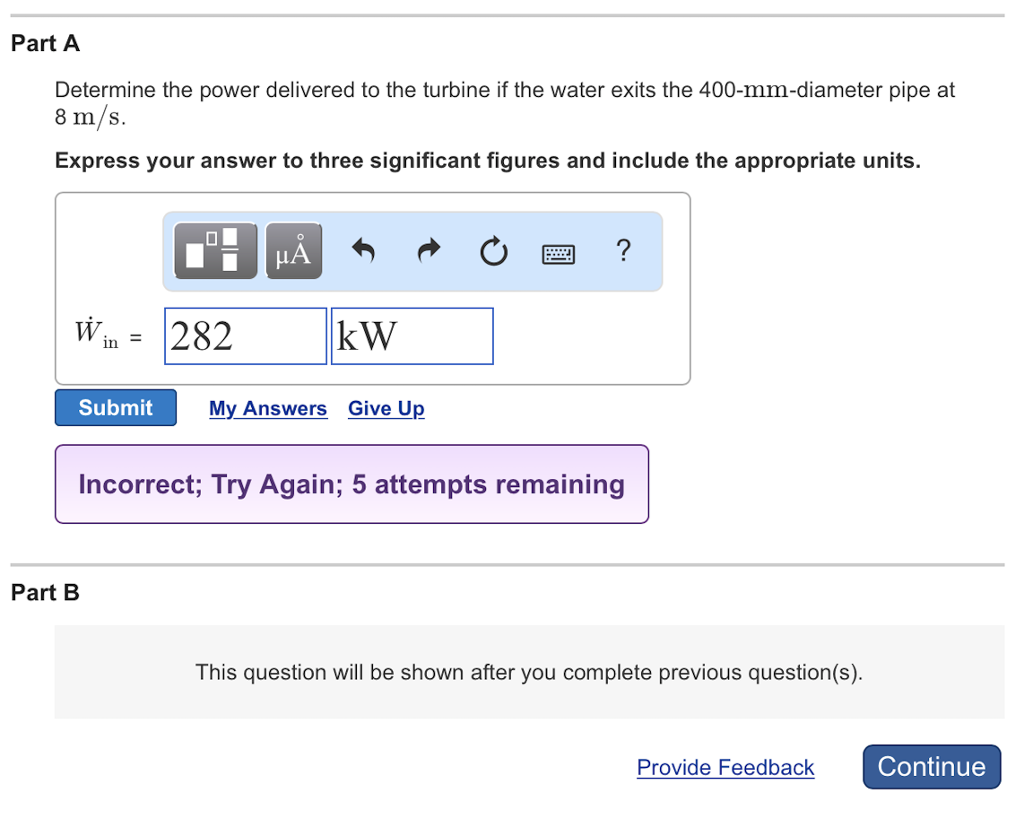Submit the answer
The width and height of the screenshot is (1024, 828).
point(115,408)
